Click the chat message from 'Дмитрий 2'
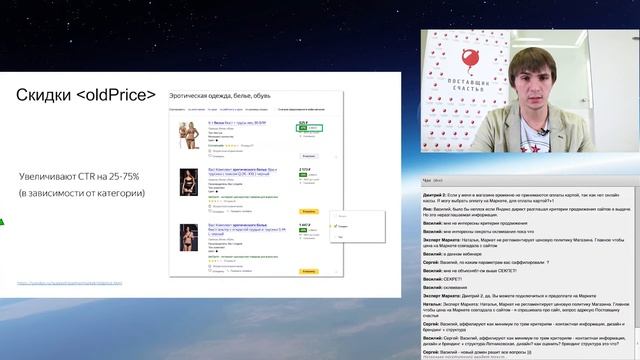Screen dimensions: 640x360 click(x=521, y=198)
